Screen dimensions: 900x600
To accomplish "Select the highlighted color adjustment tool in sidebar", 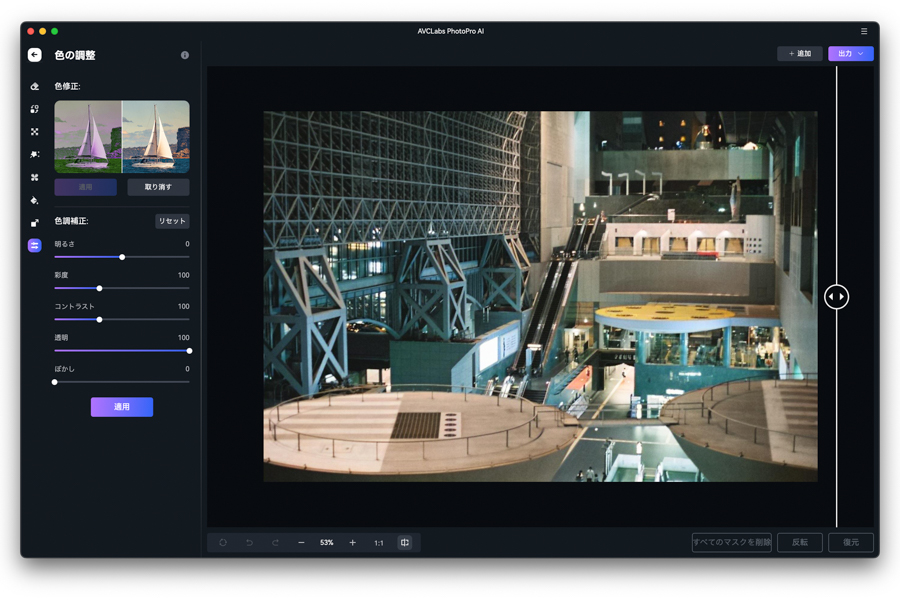I will [32, 244].
